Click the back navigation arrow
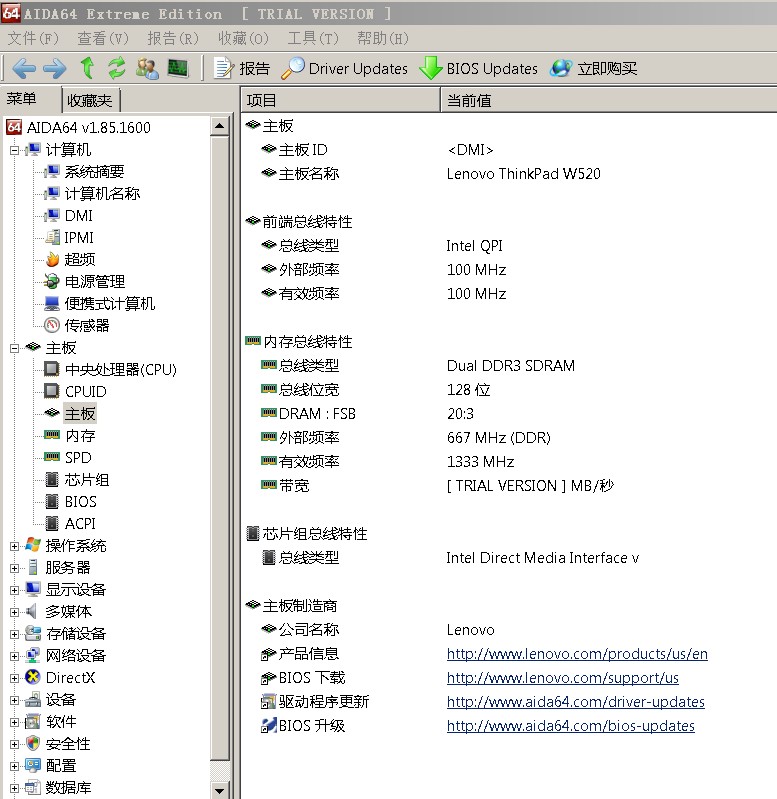This screenshot has width=777, height=799. 24,68
